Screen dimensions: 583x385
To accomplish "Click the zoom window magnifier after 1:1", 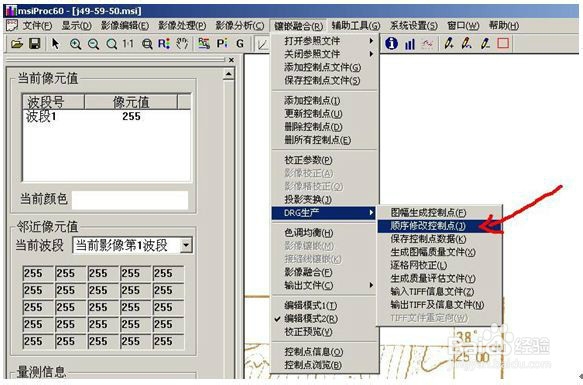I will [147, 44].
